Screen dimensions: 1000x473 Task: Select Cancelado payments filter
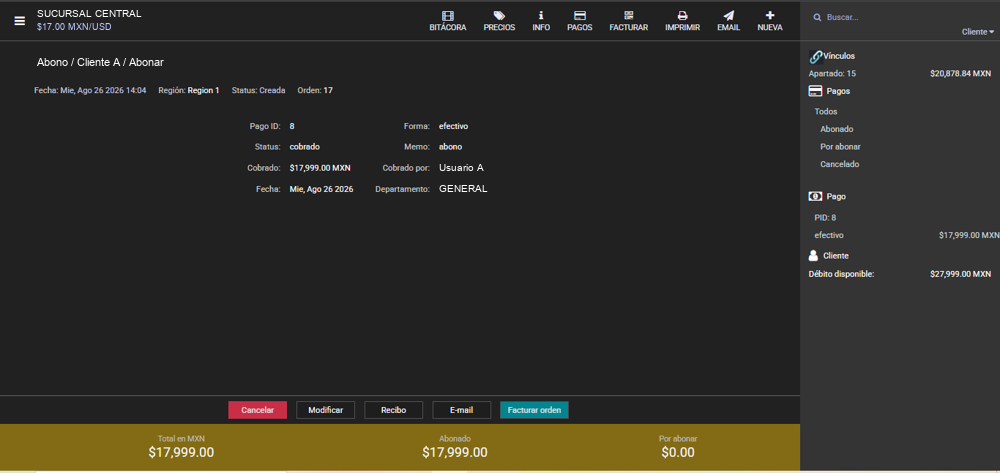[x=840, y=164]
